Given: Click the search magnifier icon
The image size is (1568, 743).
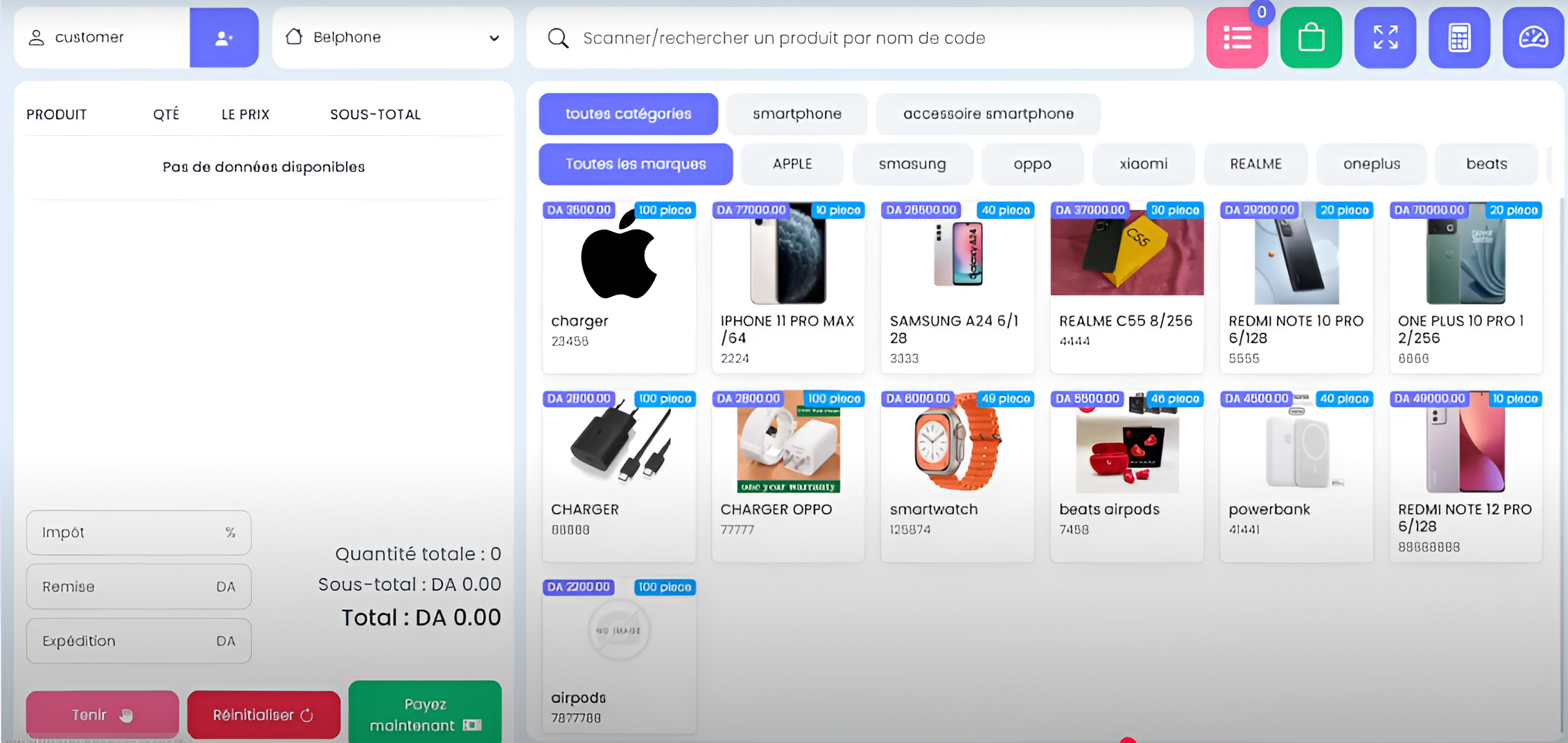Looking at the screenshot, I should (558, 38).
